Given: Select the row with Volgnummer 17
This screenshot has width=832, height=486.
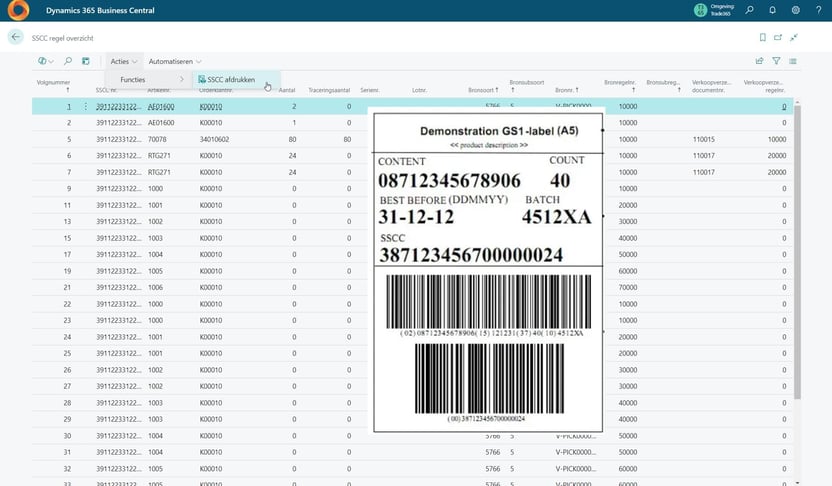Looking at the screenshot, I should point(412,254).
